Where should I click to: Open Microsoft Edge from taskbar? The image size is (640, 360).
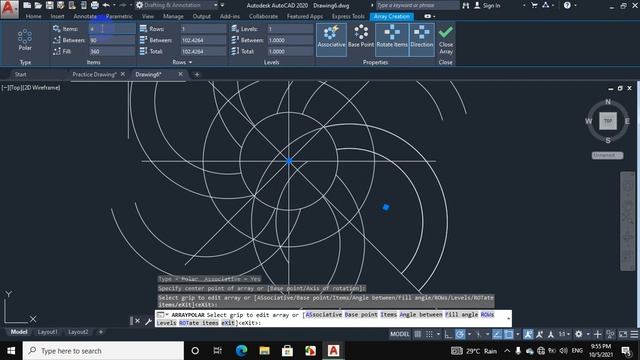241,351
